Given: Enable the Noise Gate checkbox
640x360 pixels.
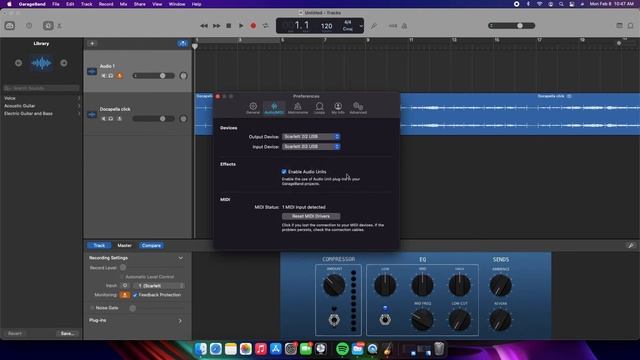Looking at the screenshot, I should [x=92, y=308].
